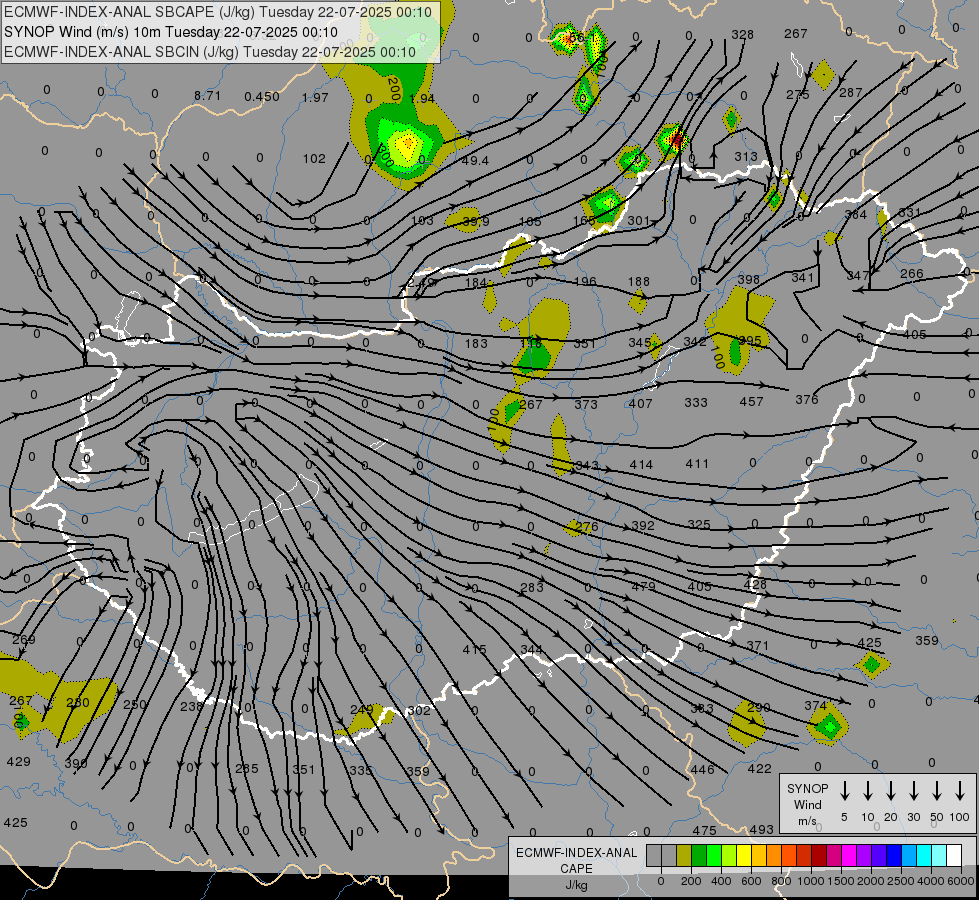Click the 8.71 value on the map
This screenshot has height=900, width=979.
207,96
